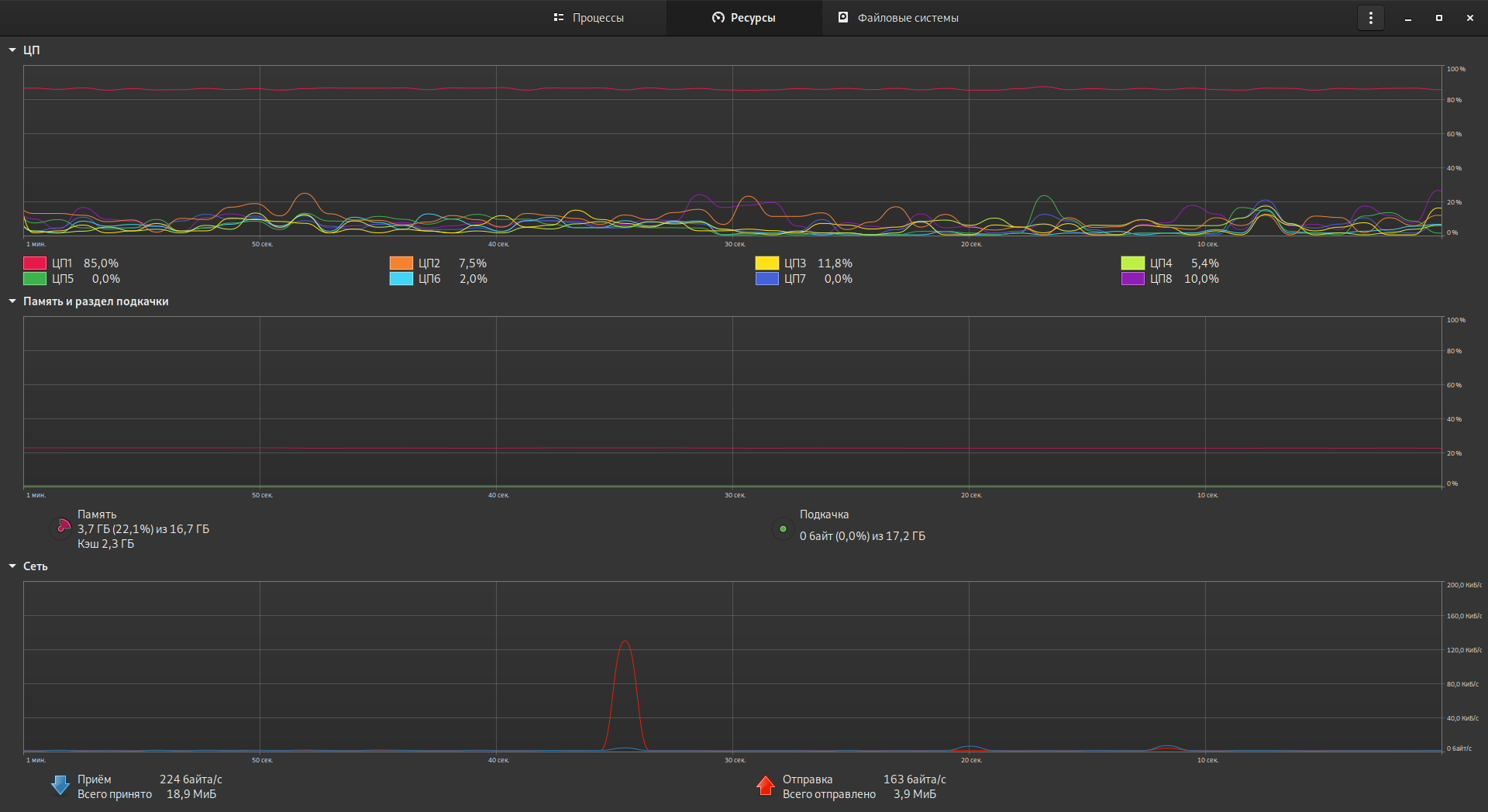Change the ЦП5 green color swatch
This screenshot has width=1488, height=812.
(35, 279)
